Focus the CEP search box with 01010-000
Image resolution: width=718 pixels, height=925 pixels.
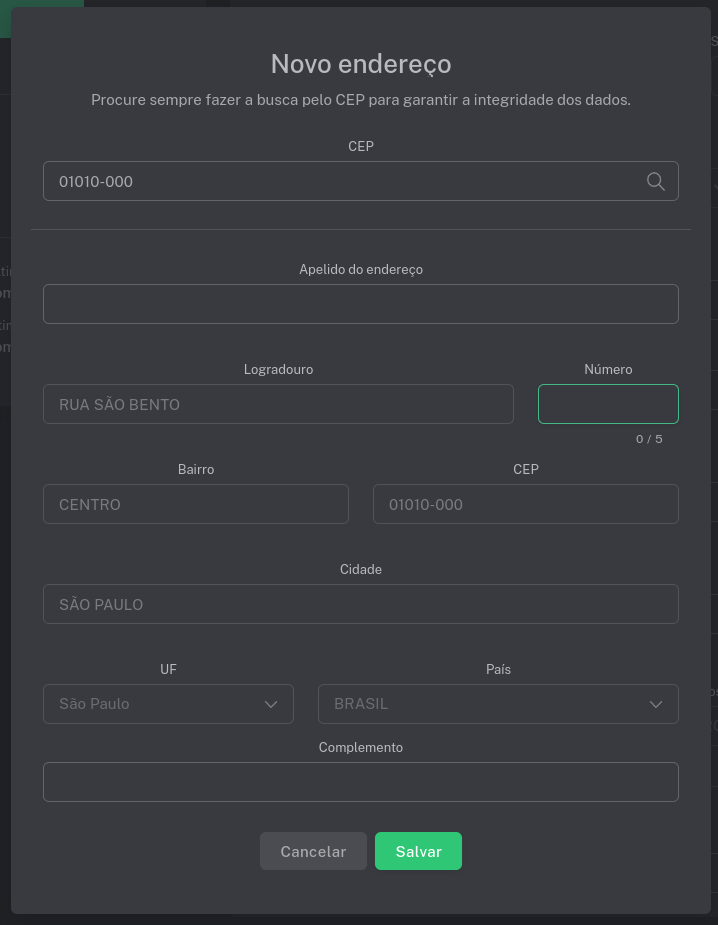point(340,182)
